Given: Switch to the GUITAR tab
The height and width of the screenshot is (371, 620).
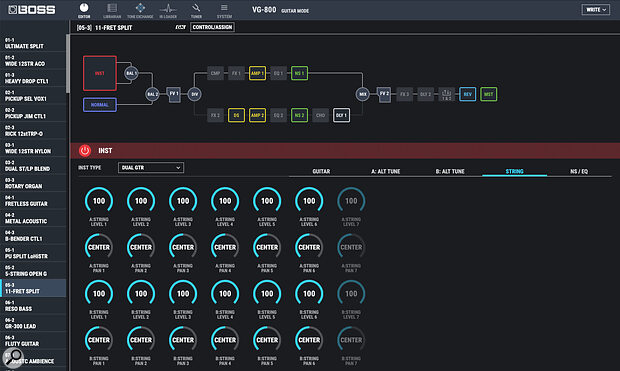Looking at the screenshot, I should [321, 171].
